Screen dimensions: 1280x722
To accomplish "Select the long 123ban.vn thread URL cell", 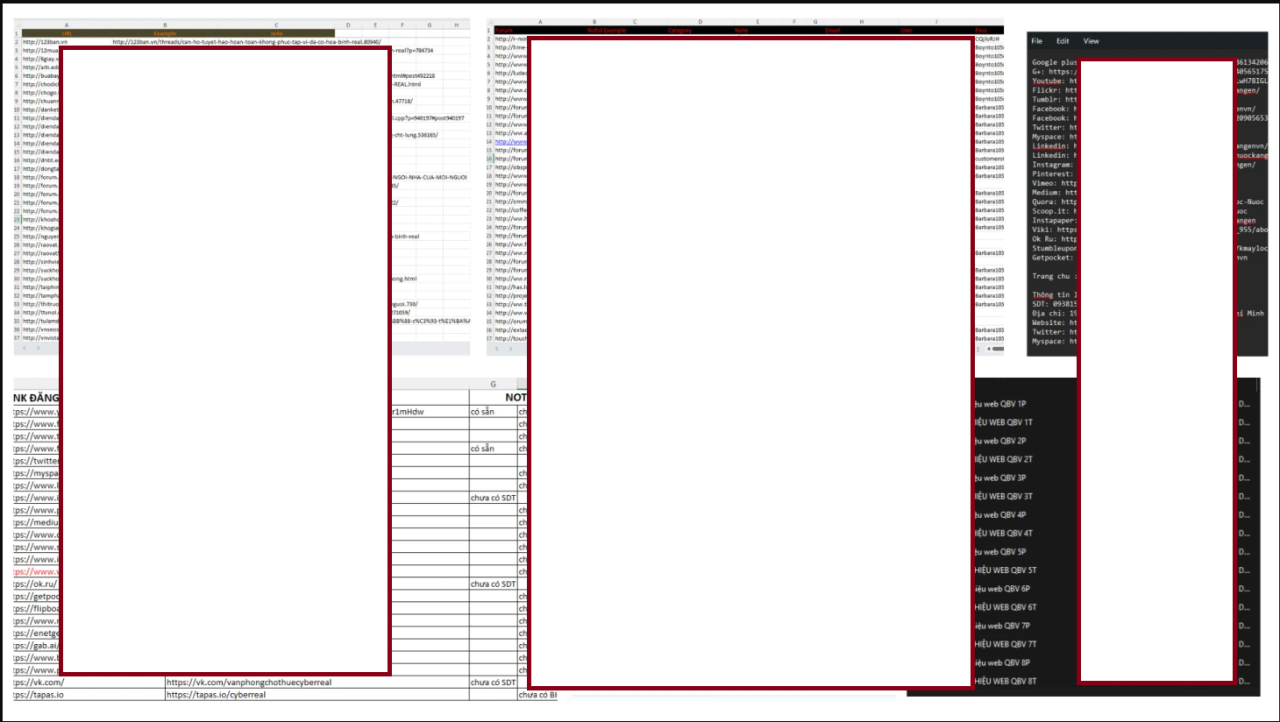I will (x=246, y=42).
